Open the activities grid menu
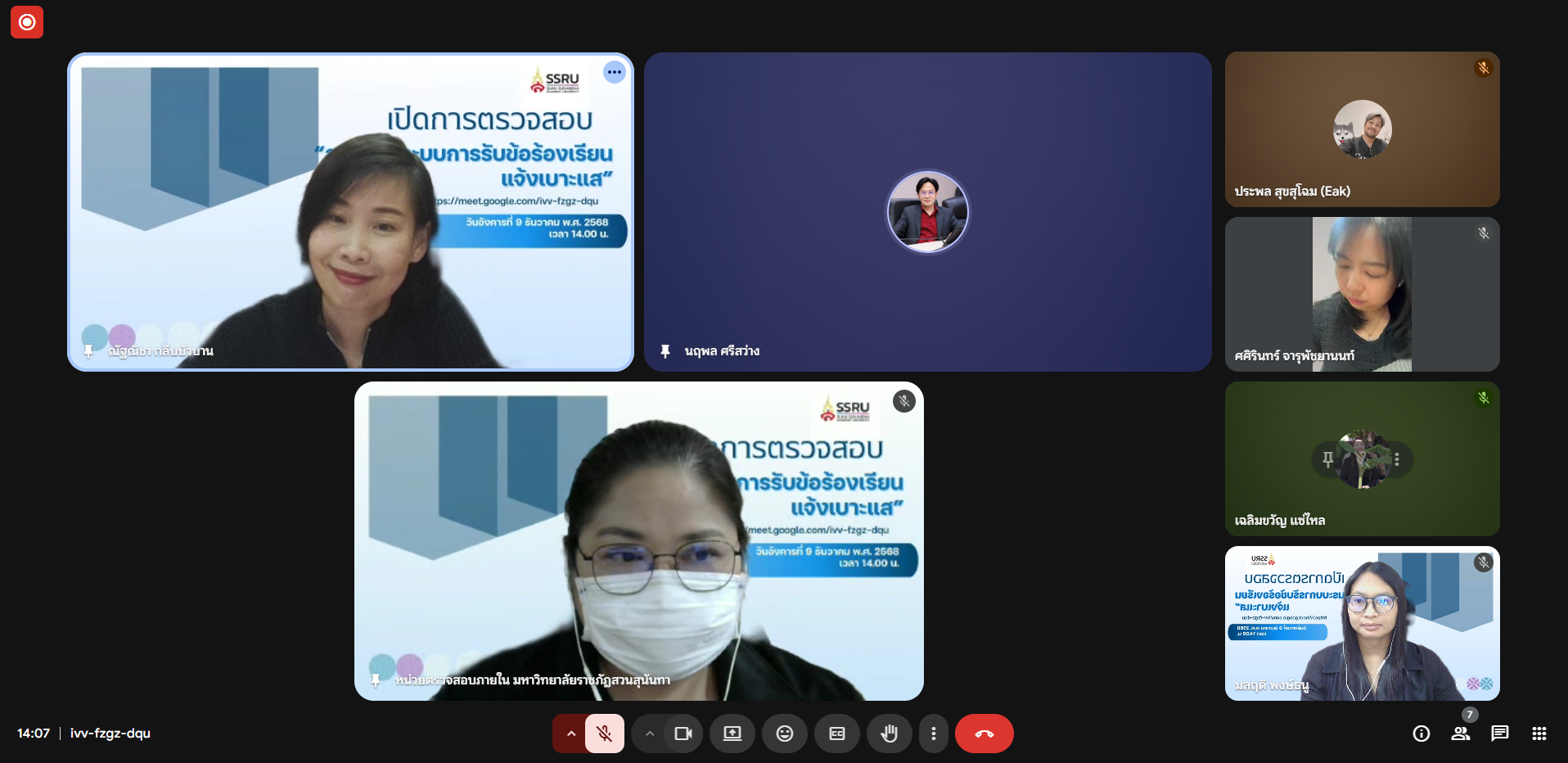1568x763 pixels. pos(1539,734)
